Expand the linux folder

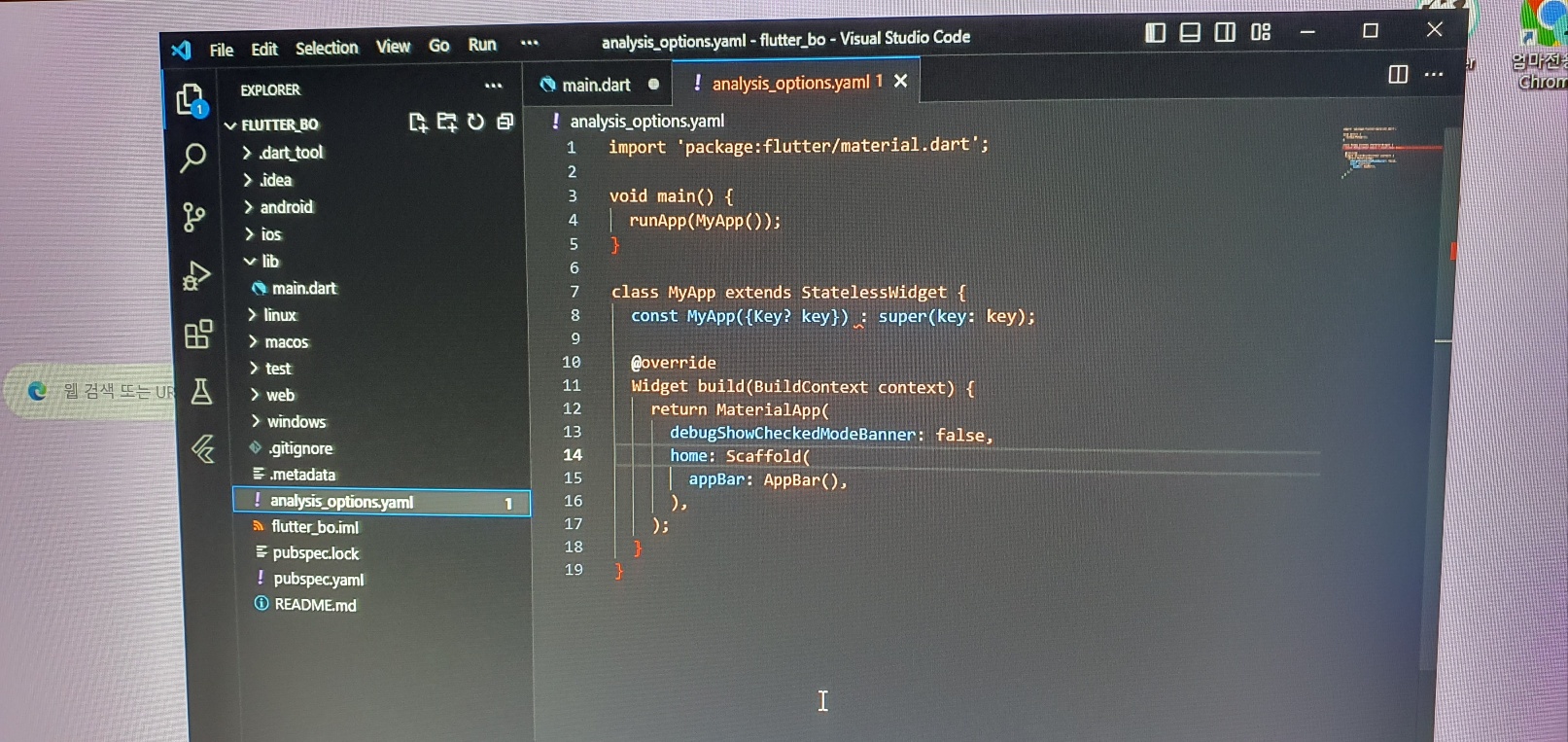[x=279, y=315]
